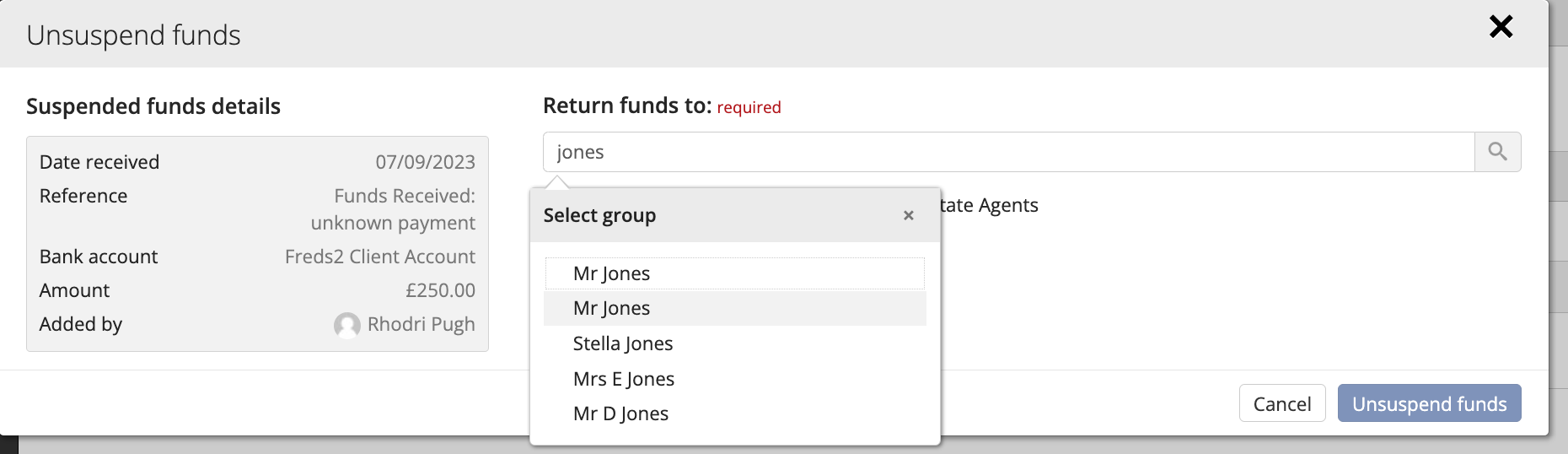This screenshot has width=1568, height=454.
Task: Focus the Return funds to search field
Action: 1008,152
